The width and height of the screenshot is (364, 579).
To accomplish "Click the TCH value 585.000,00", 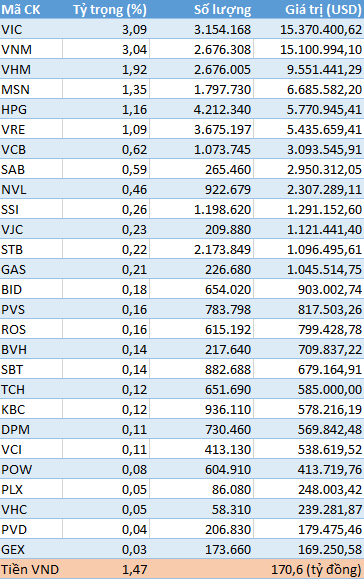I will click(330, 389).
